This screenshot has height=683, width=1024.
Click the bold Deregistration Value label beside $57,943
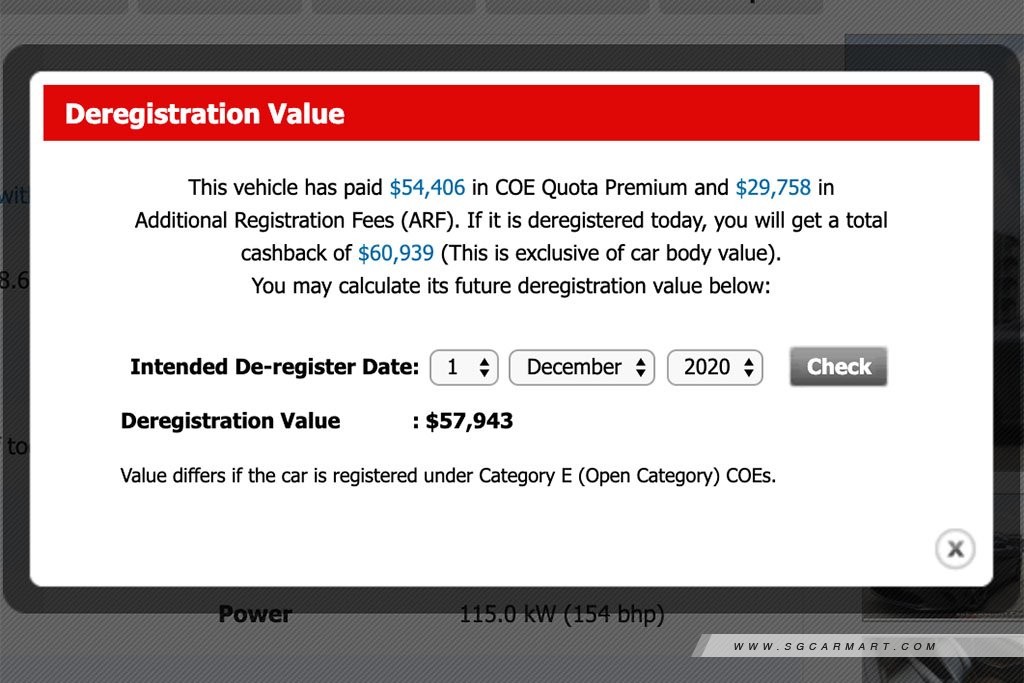click(x=231, y=421)
